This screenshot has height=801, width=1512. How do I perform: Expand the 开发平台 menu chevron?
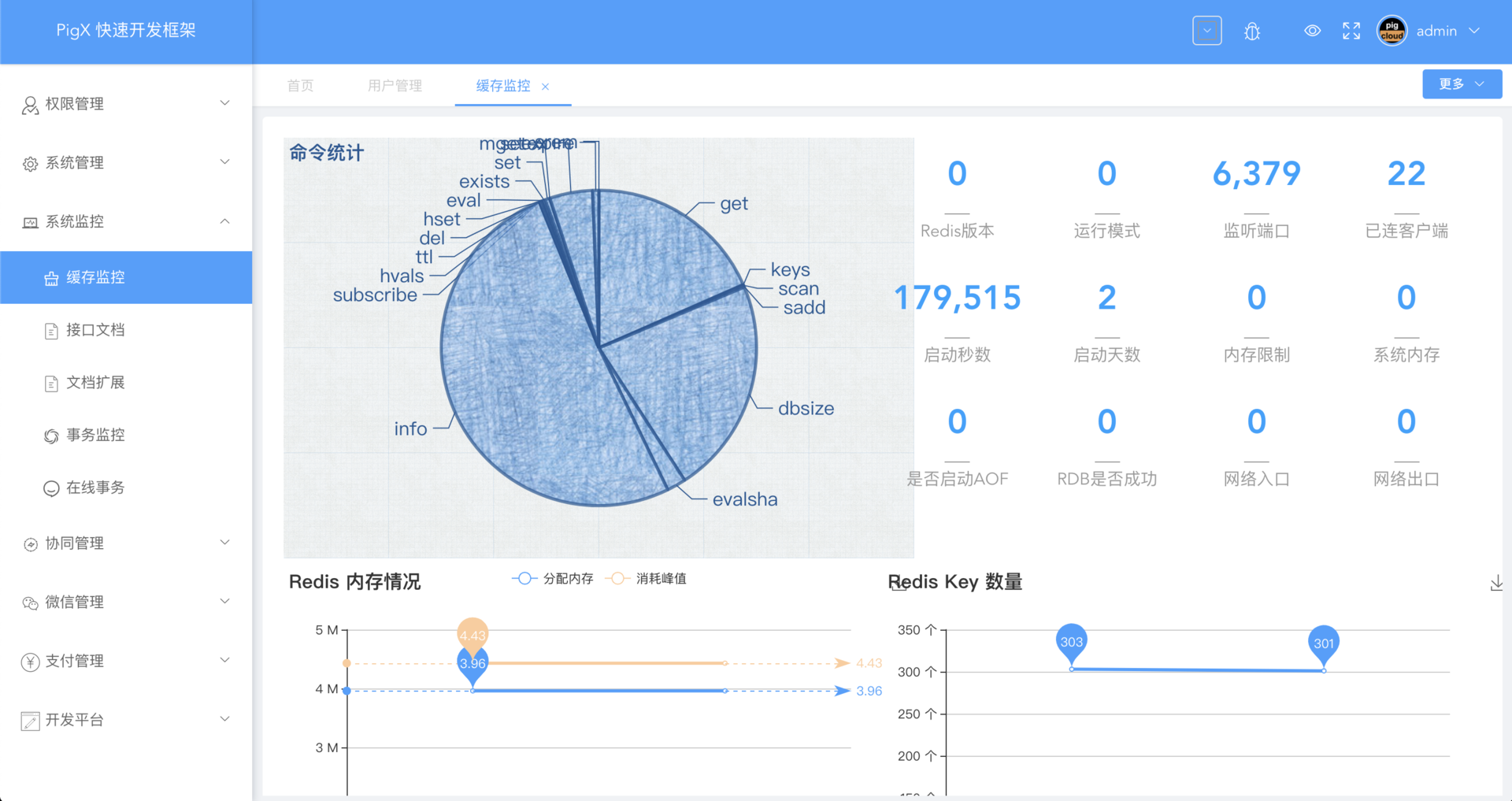[224, 719]
